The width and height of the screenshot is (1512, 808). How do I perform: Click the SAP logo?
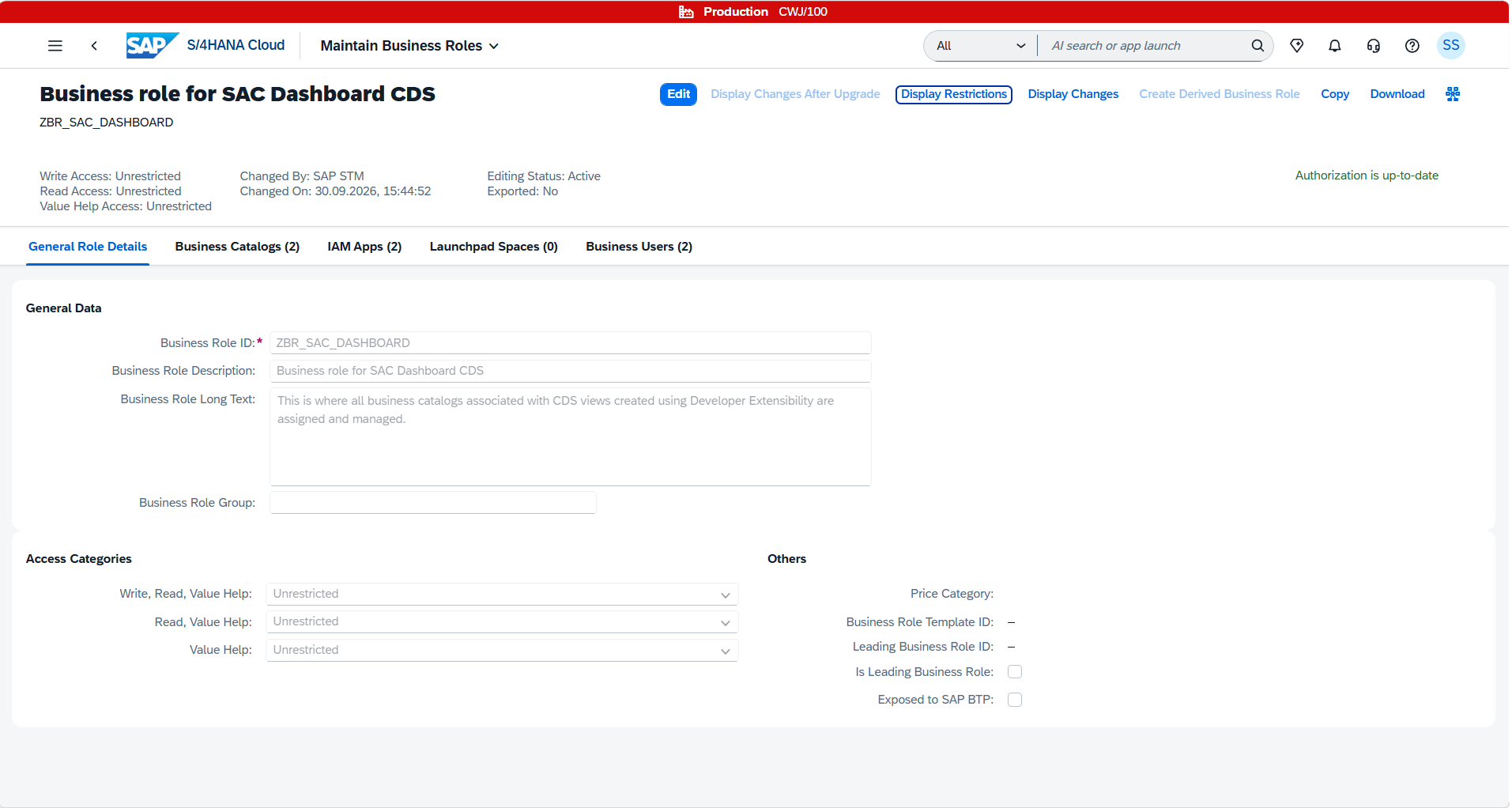click(x=153, y=46)
